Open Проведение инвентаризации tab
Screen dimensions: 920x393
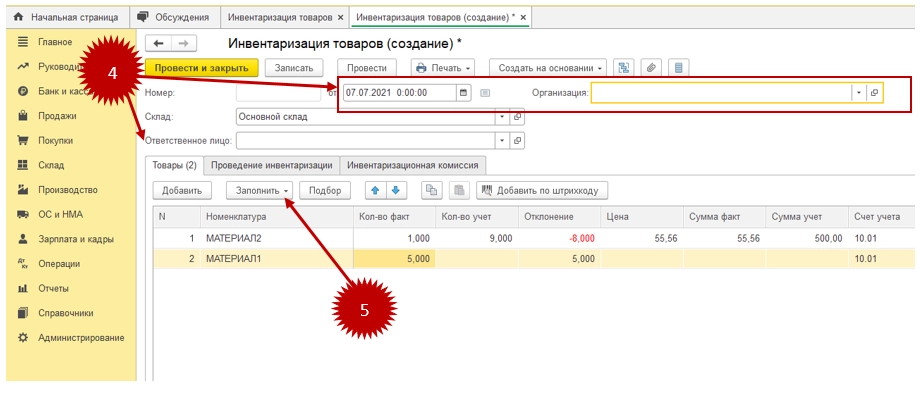point(272,165)
